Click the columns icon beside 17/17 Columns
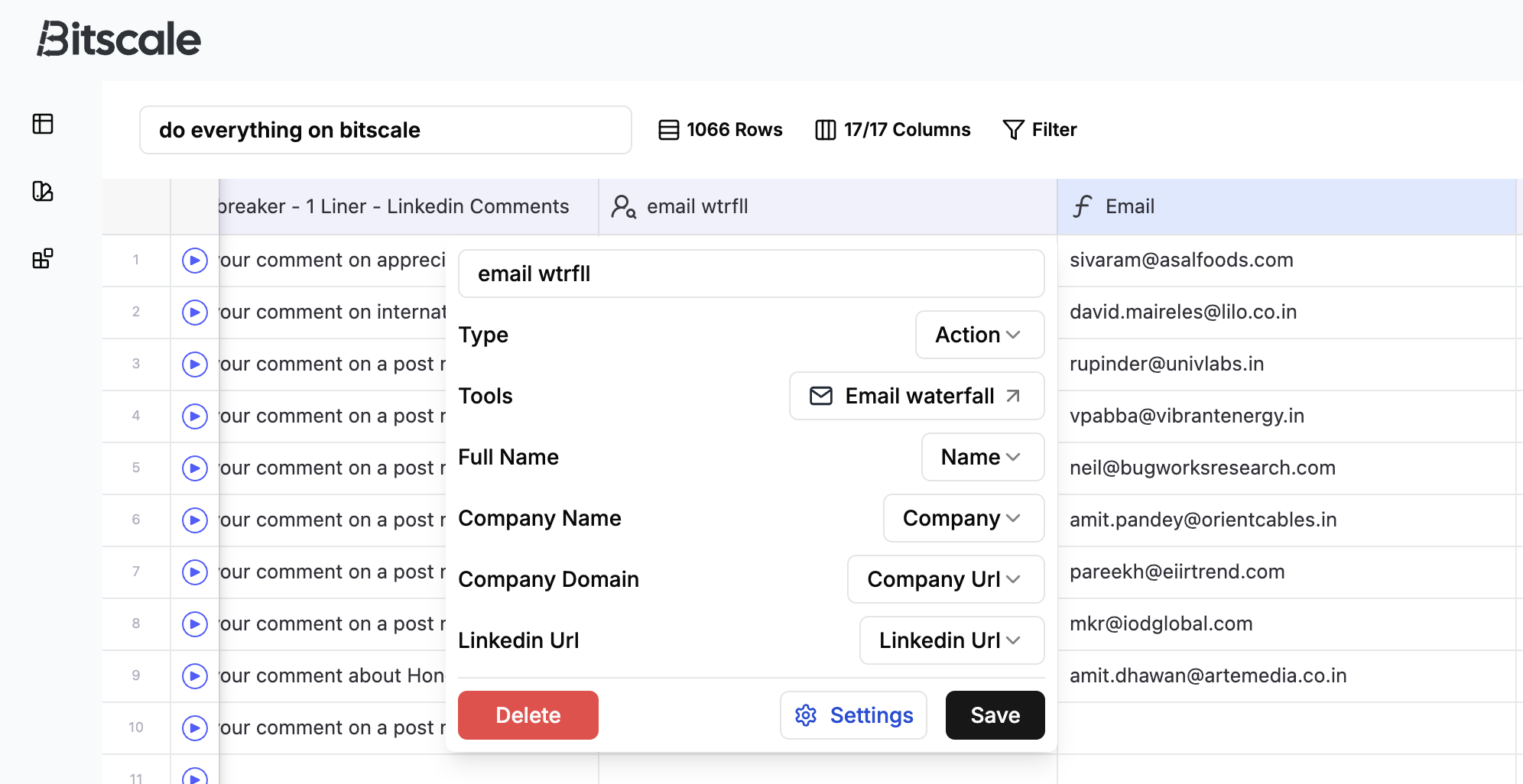 point(826,130)
